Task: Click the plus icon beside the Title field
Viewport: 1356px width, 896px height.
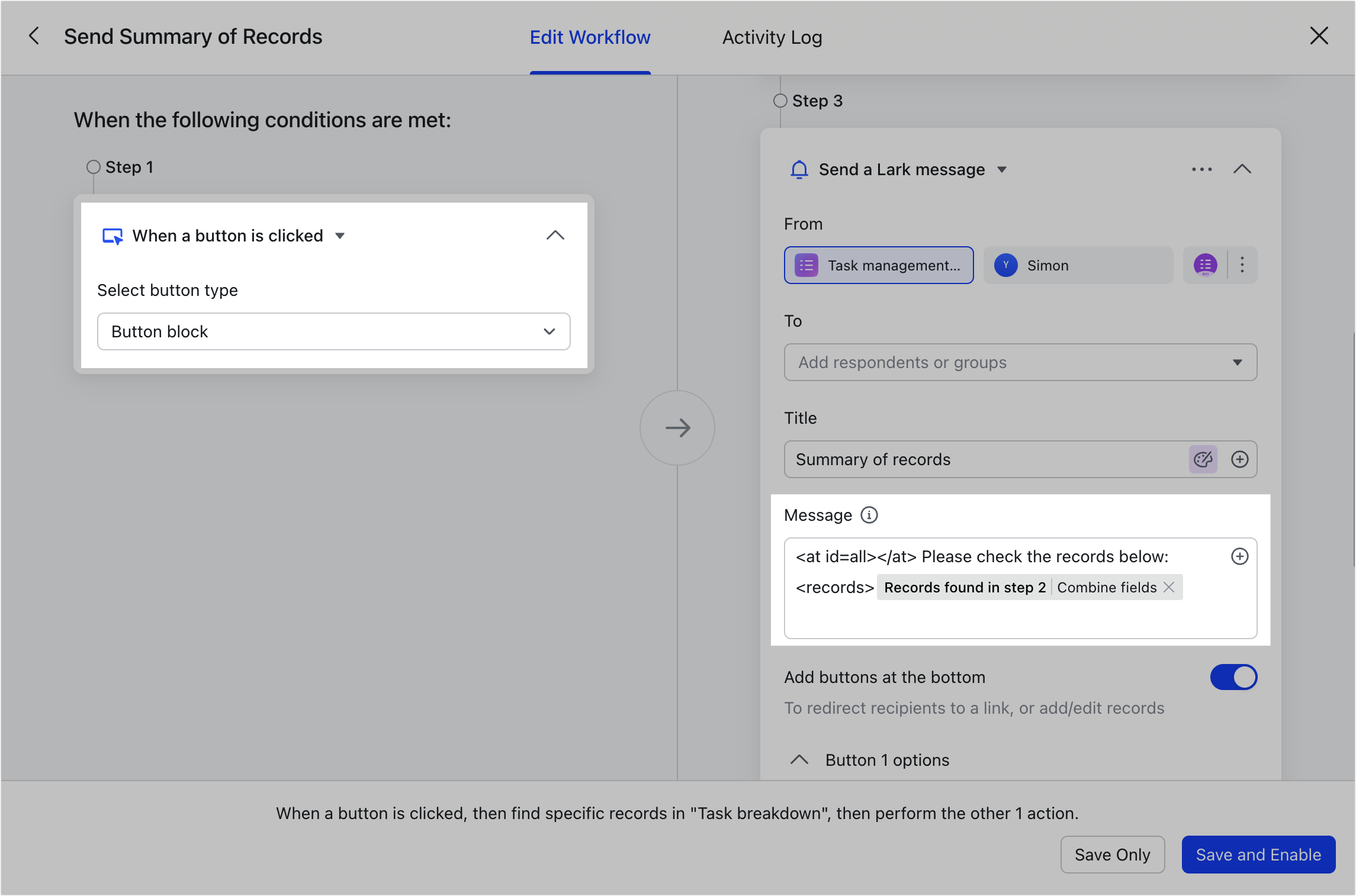Action: click(1240, 459)
